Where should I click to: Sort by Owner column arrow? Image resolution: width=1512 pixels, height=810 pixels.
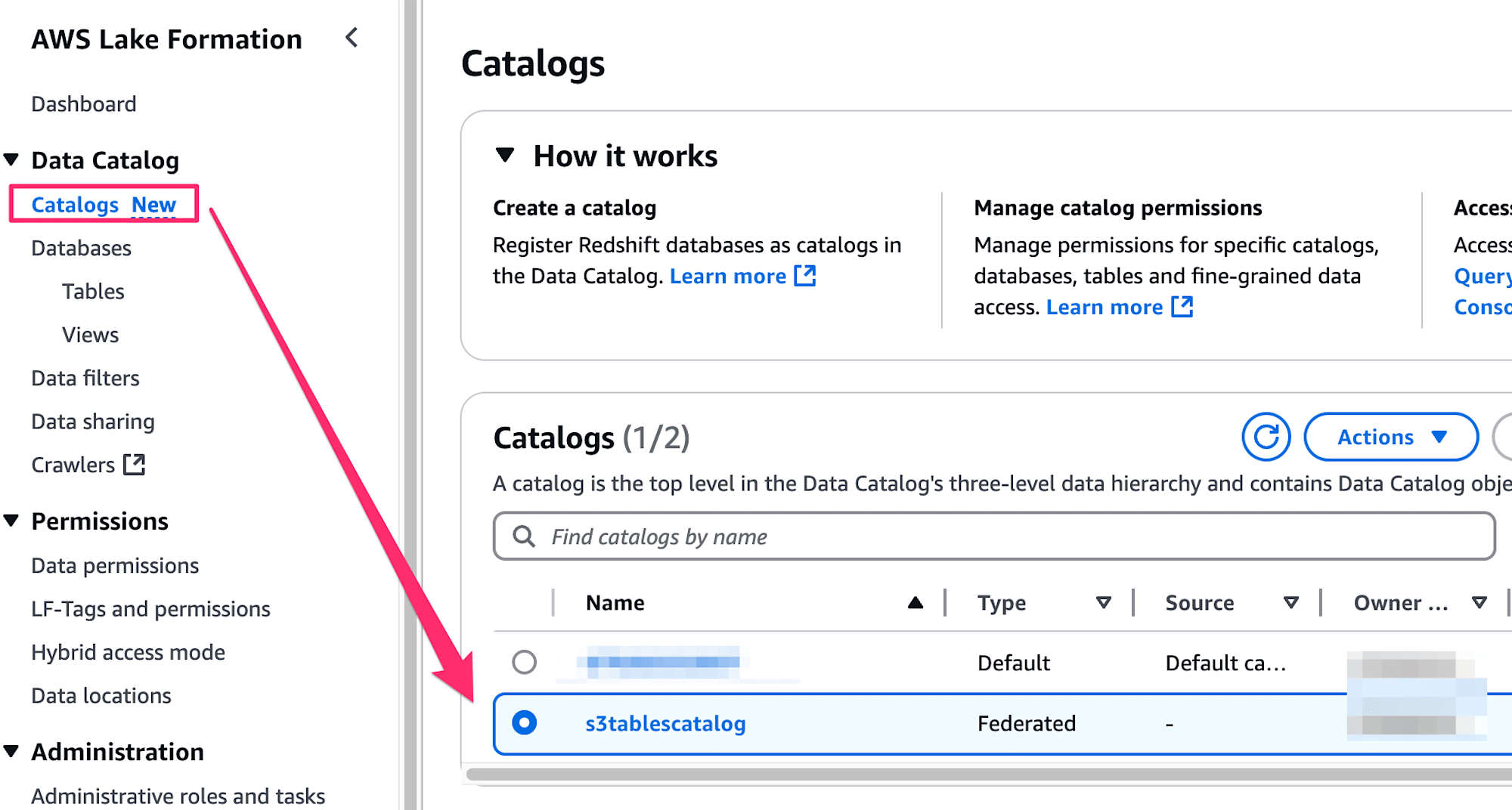(1479, 602)
